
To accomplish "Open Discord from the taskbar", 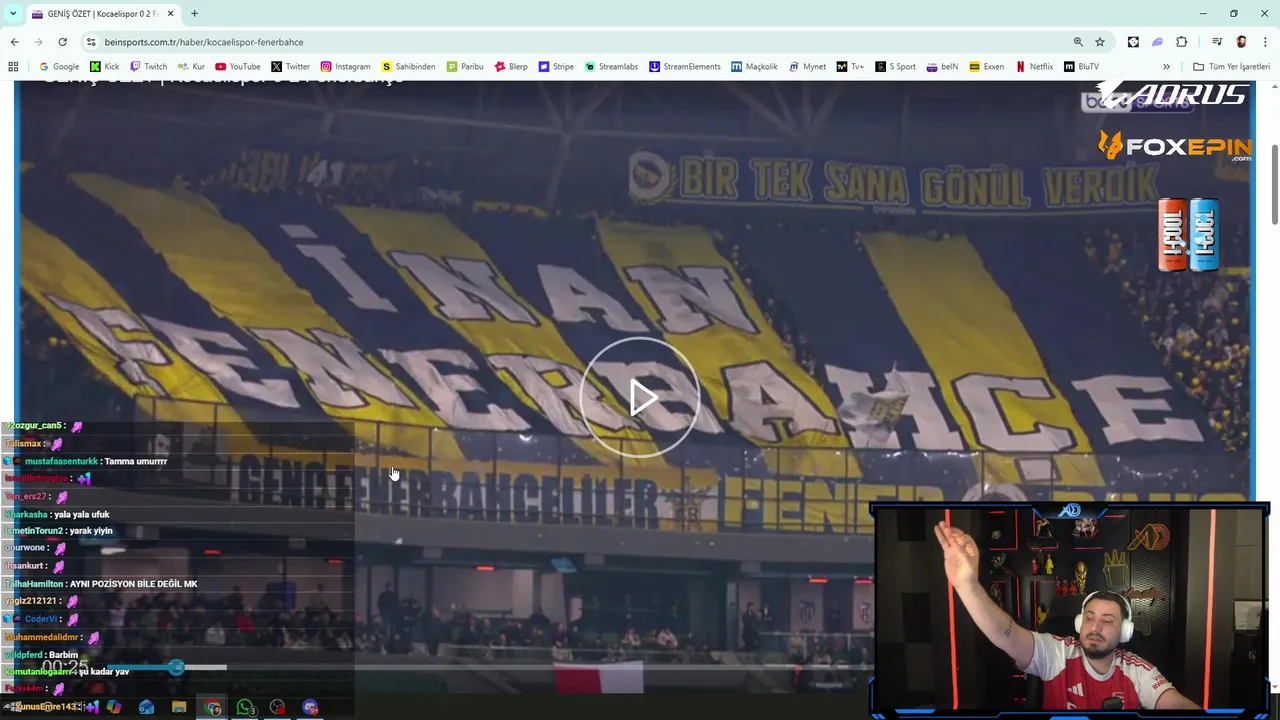I will [310, 707].
